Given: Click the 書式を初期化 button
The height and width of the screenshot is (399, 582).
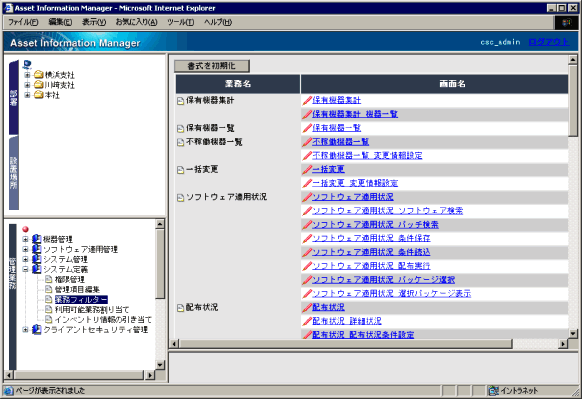Looking at the screenshot, I should [212, 66].
